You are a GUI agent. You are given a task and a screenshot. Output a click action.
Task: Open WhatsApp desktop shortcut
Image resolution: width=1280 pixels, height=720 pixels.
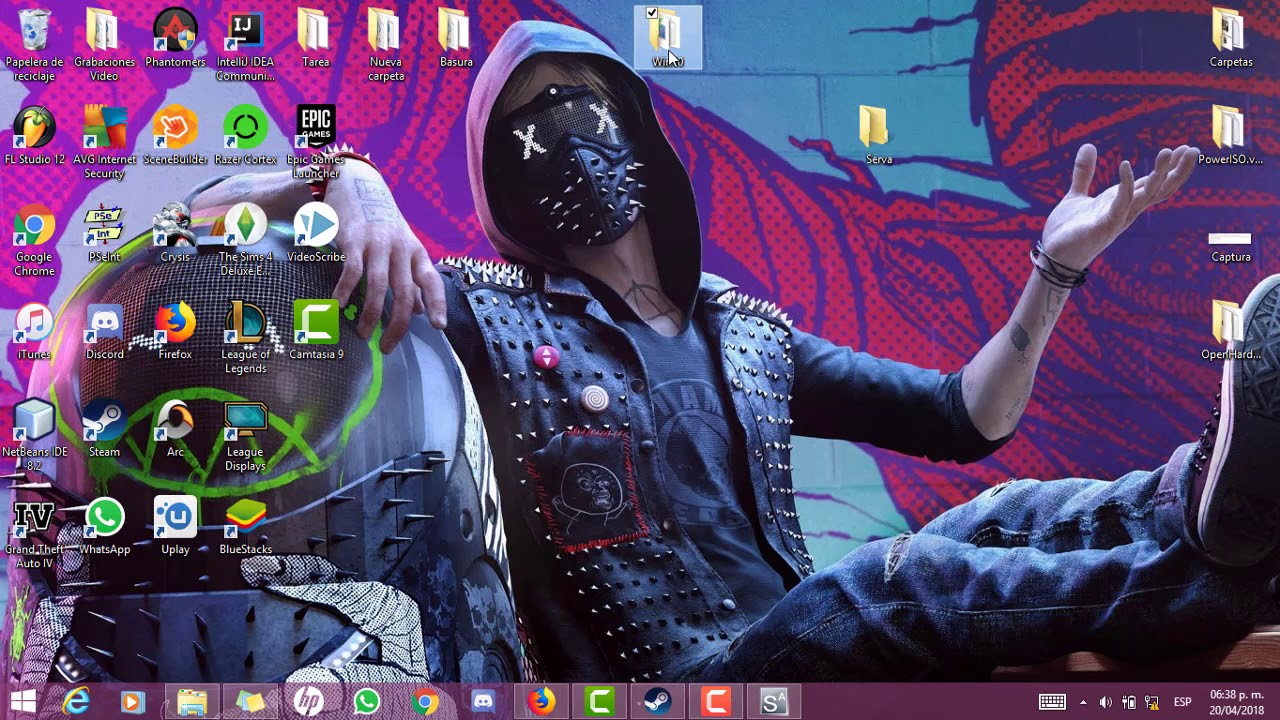[104, 526]
